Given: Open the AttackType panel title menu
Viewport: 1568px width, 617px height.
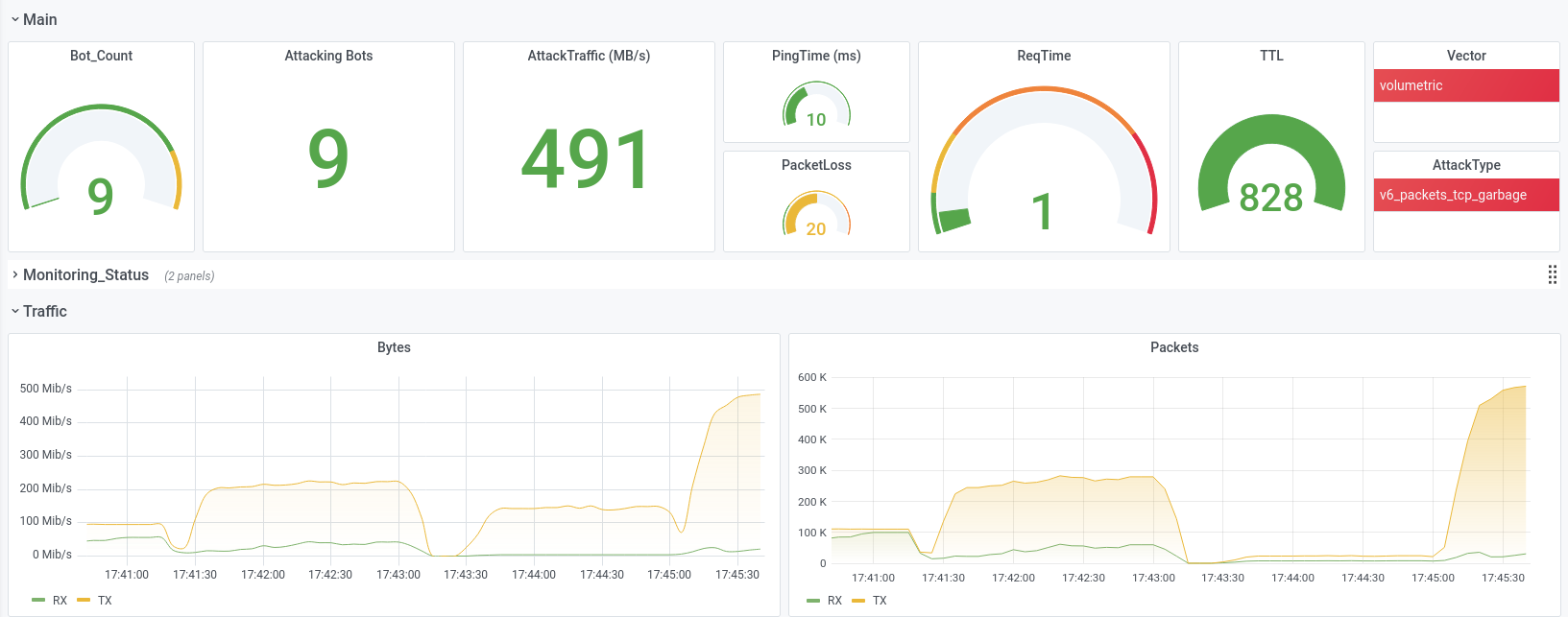Looking at the screenshot, I should [x=1466, y=165].
